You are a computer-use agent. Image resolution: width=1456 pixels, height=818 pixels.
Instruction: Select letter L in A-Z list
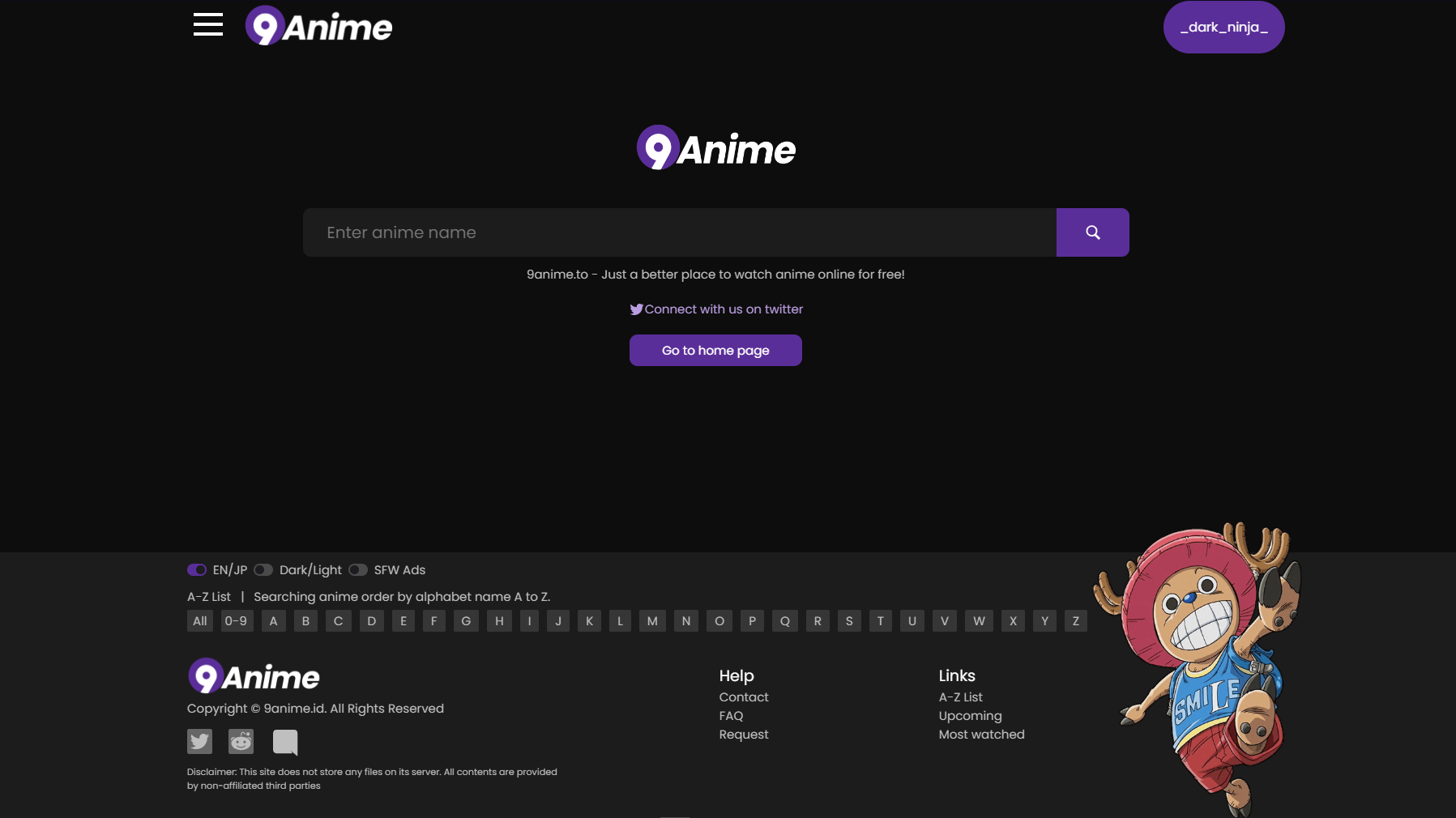[x=620, y=621]
